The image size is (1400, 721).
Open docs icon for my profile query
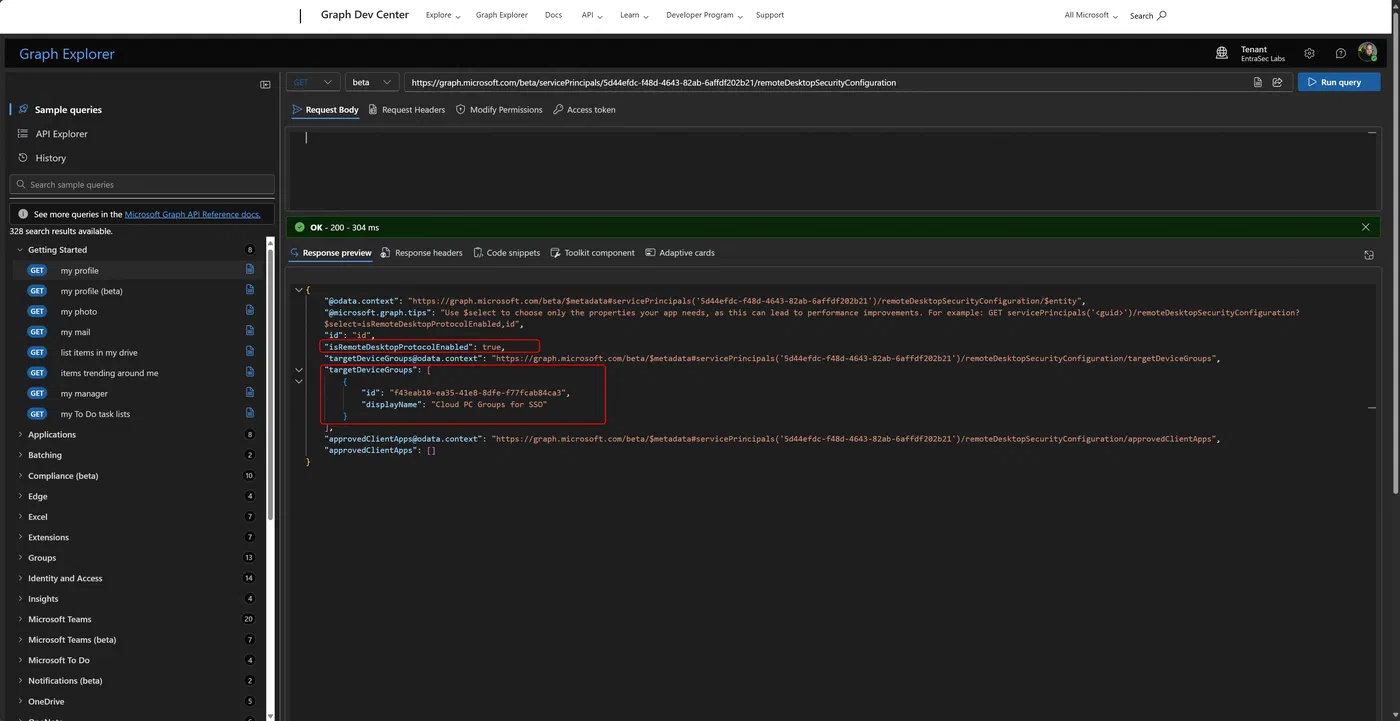point(250,270)
